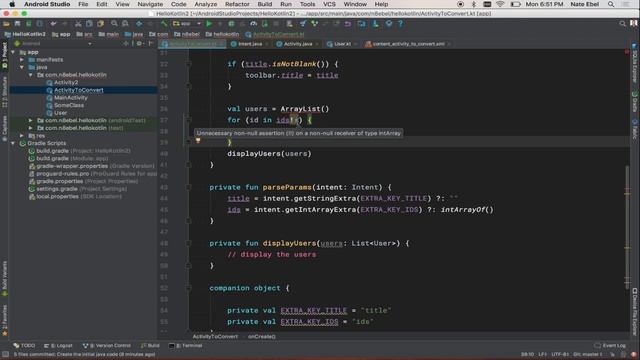Screen dimensions: 640x360
Task: Click the project panel settings gear icon
Action: click(x=139, y=43)
